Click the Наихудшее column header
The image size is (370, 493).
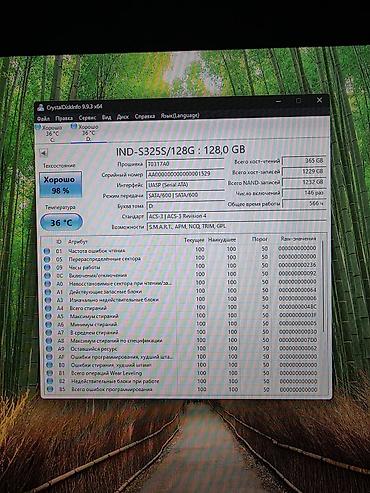(222, 239)
